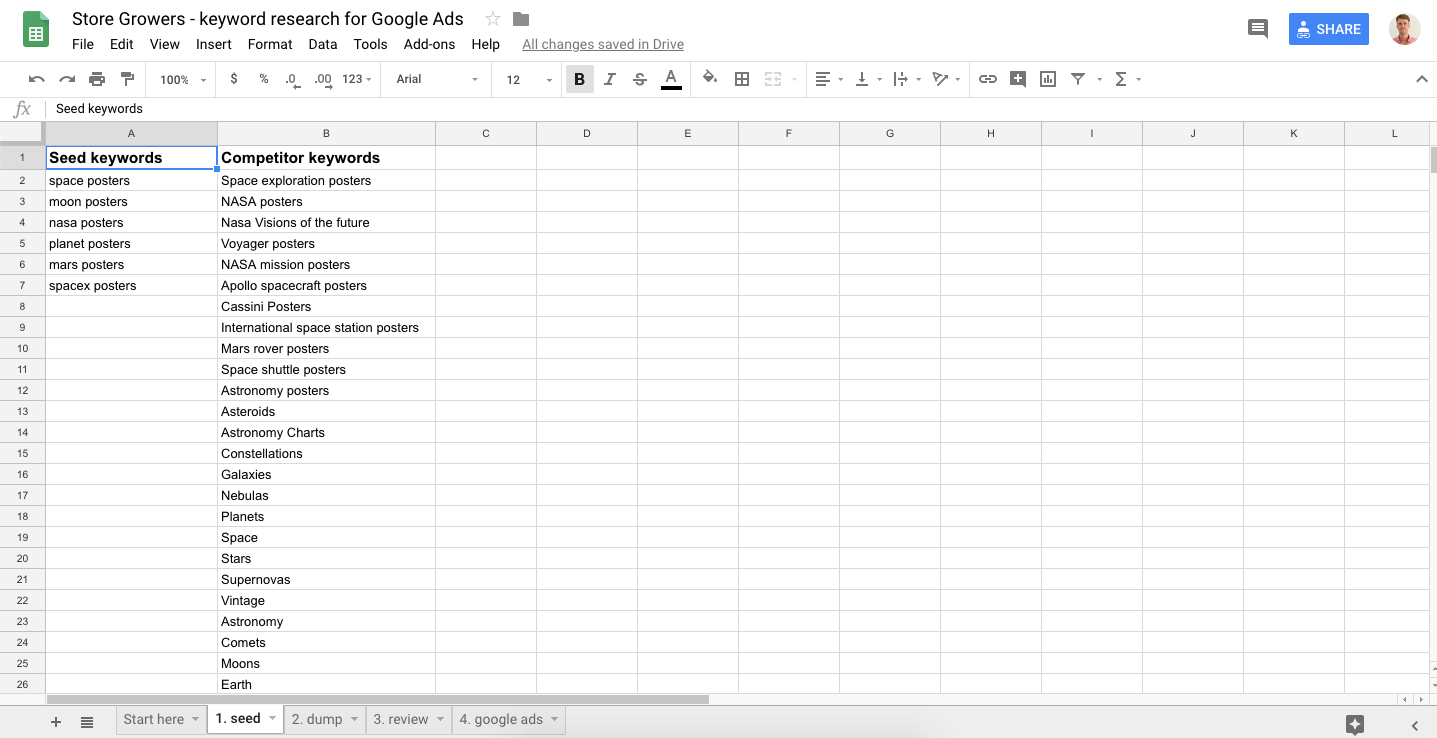This screenshot has width=1437, height=738.
Task: Format as percent with % icon
Action: [x=264, y=79]
